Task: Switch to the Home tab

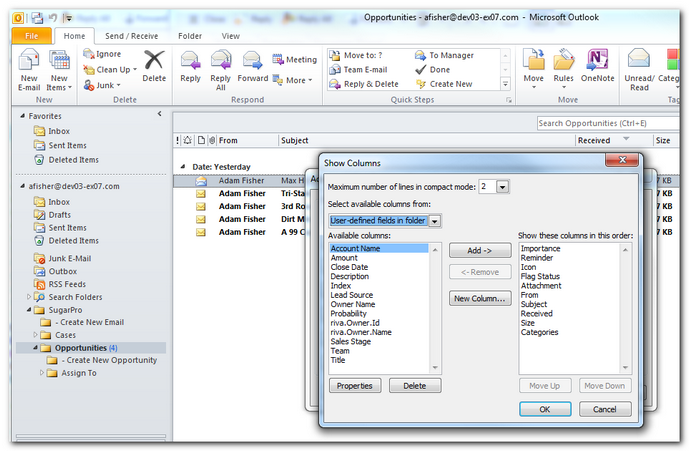Action: tap(74, 36)
